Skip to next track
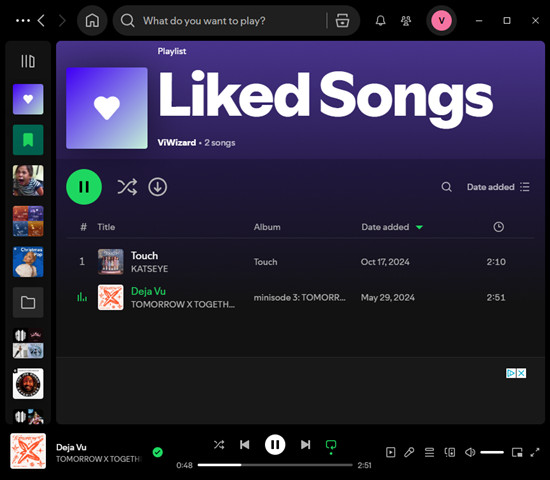The height and width of the screenshot is (480, 550). [306, 445]
